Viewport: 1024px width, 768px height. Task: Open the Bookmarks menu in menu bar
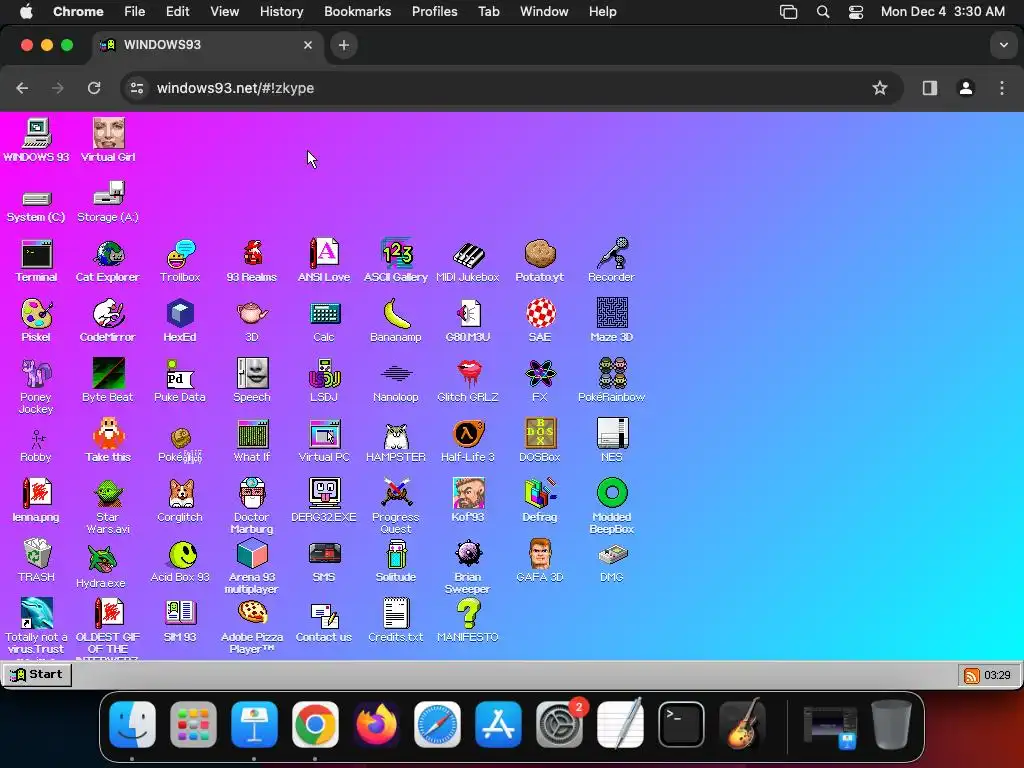coord(357,12)
